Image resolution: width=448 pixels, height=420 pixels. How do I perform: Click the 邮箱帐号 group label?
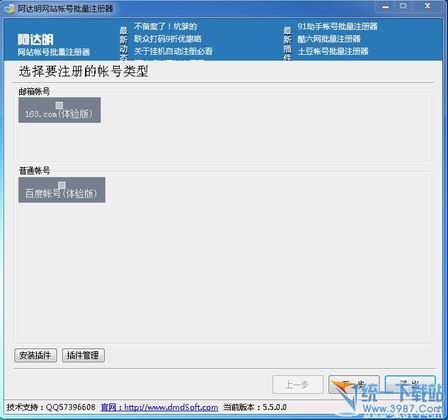click(34, 91)
